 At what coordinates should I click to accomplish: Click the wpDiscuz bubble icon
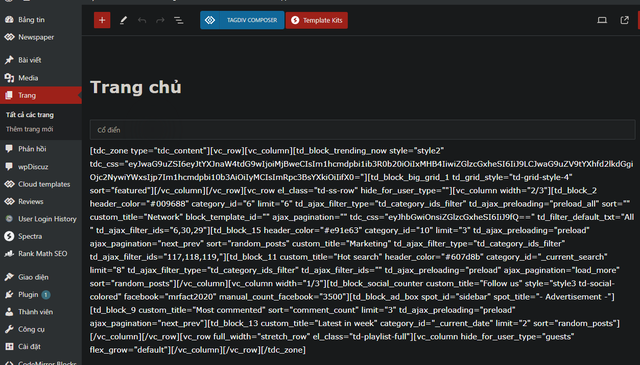9,167
